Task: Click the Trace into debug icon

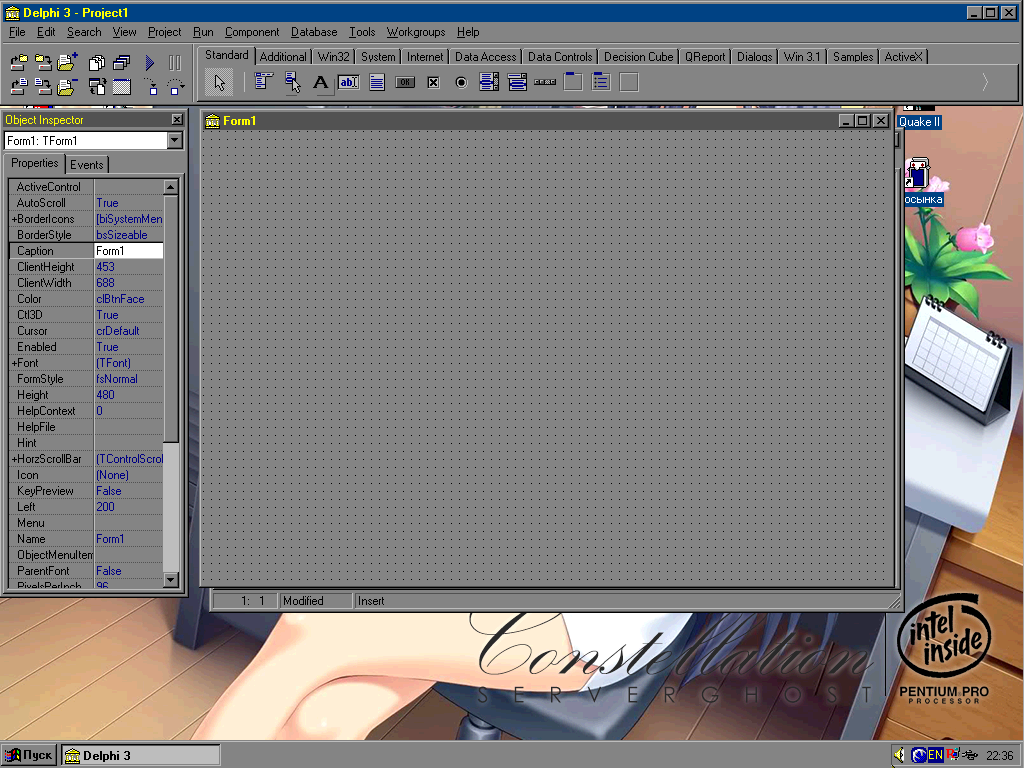Action: pos(150,86)
